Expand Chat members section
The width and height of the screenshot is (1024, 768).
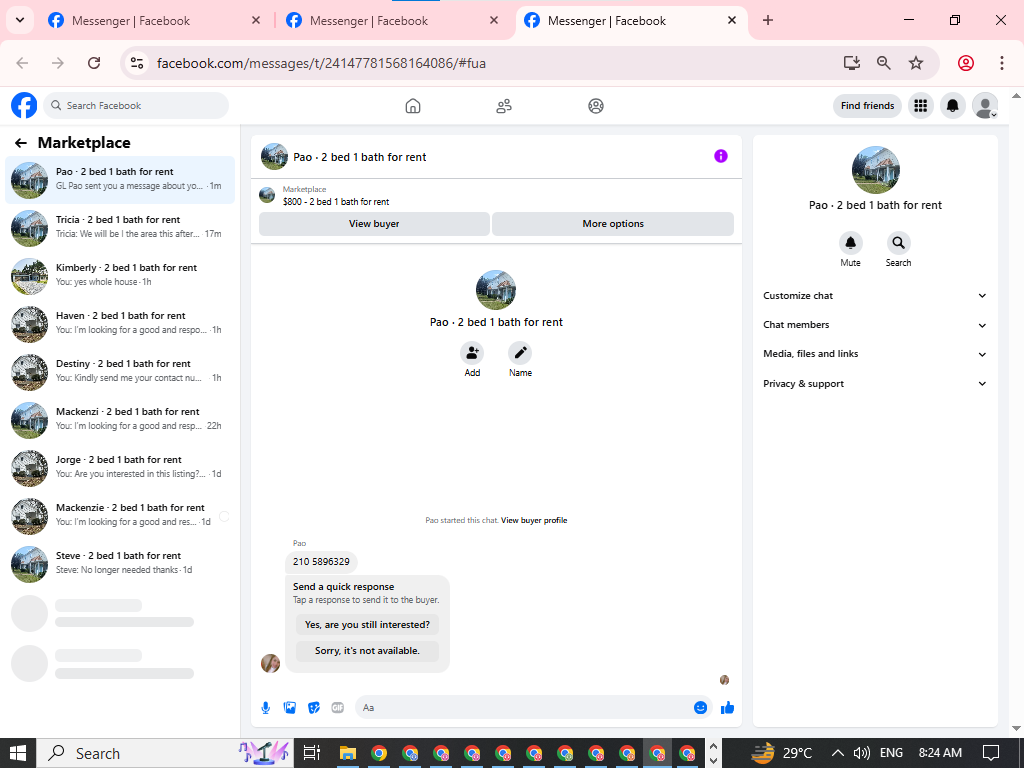click(875, 325)
